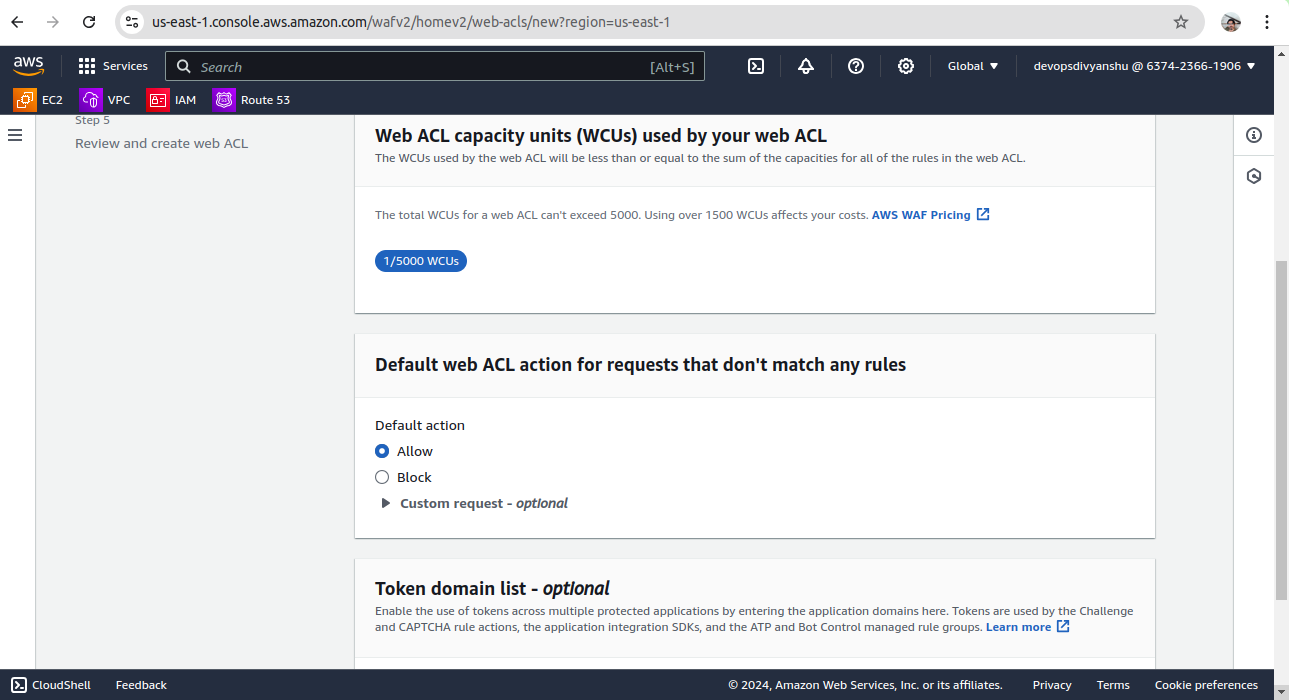
Task: Click the page vertical scrollbar
Action: [x=1282, y=430]
